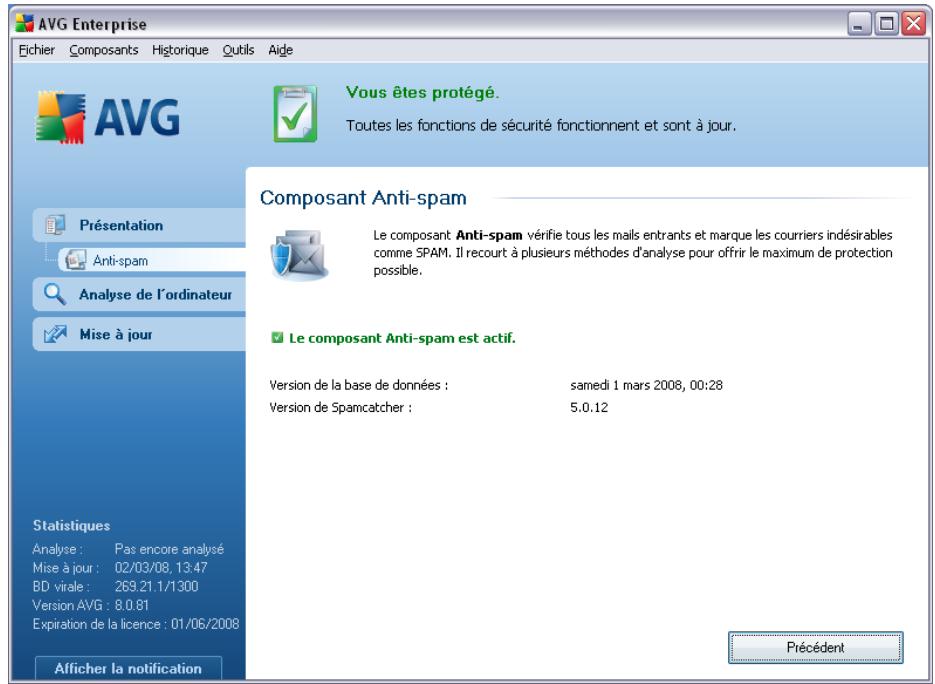
Task: Click 'Le composant Anti-spam est actif.' text
Action: point(402,338)
